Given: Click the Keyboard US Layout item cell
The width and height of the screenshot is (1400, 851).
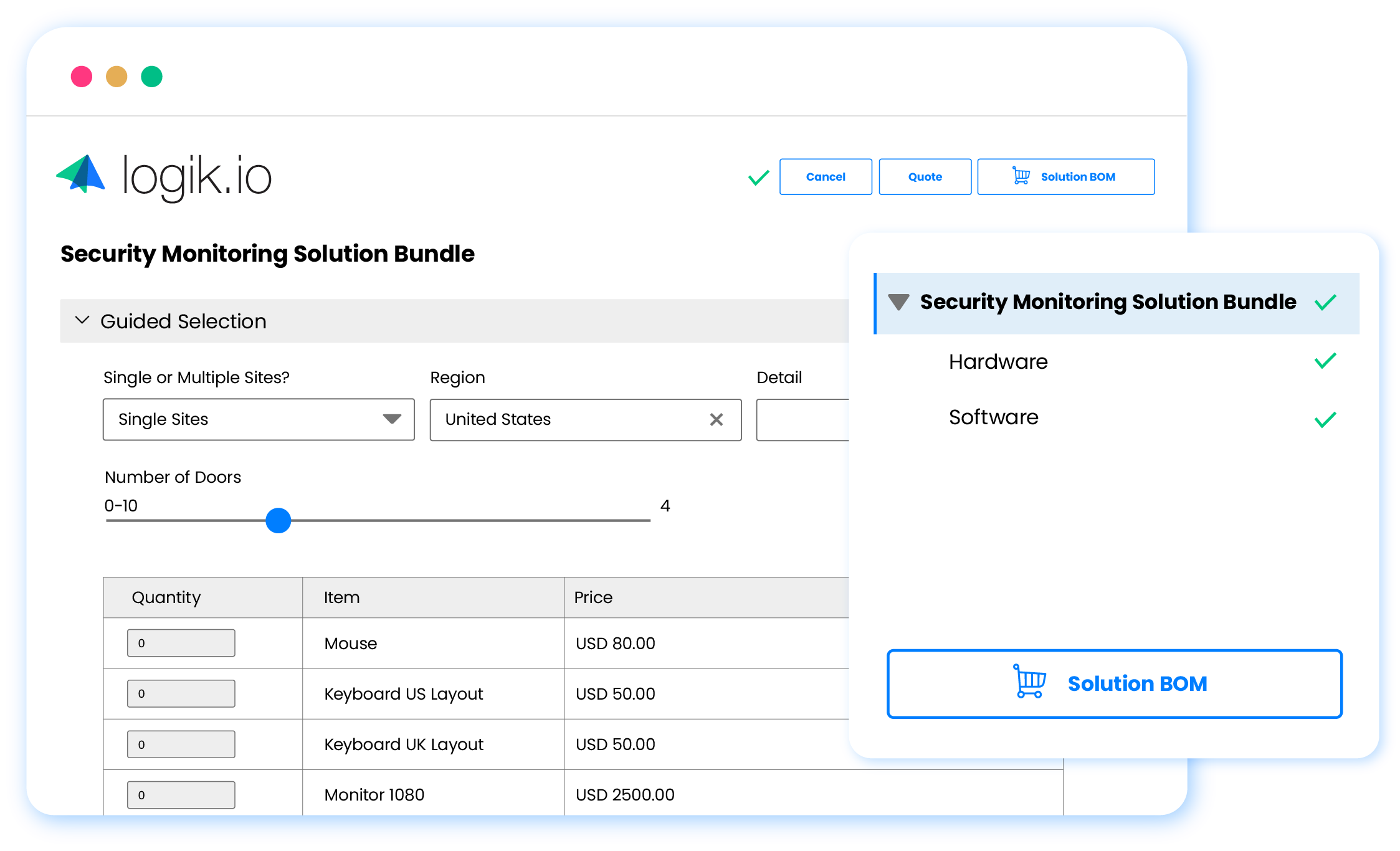Looking at the screenshot, I should (434, 694).
